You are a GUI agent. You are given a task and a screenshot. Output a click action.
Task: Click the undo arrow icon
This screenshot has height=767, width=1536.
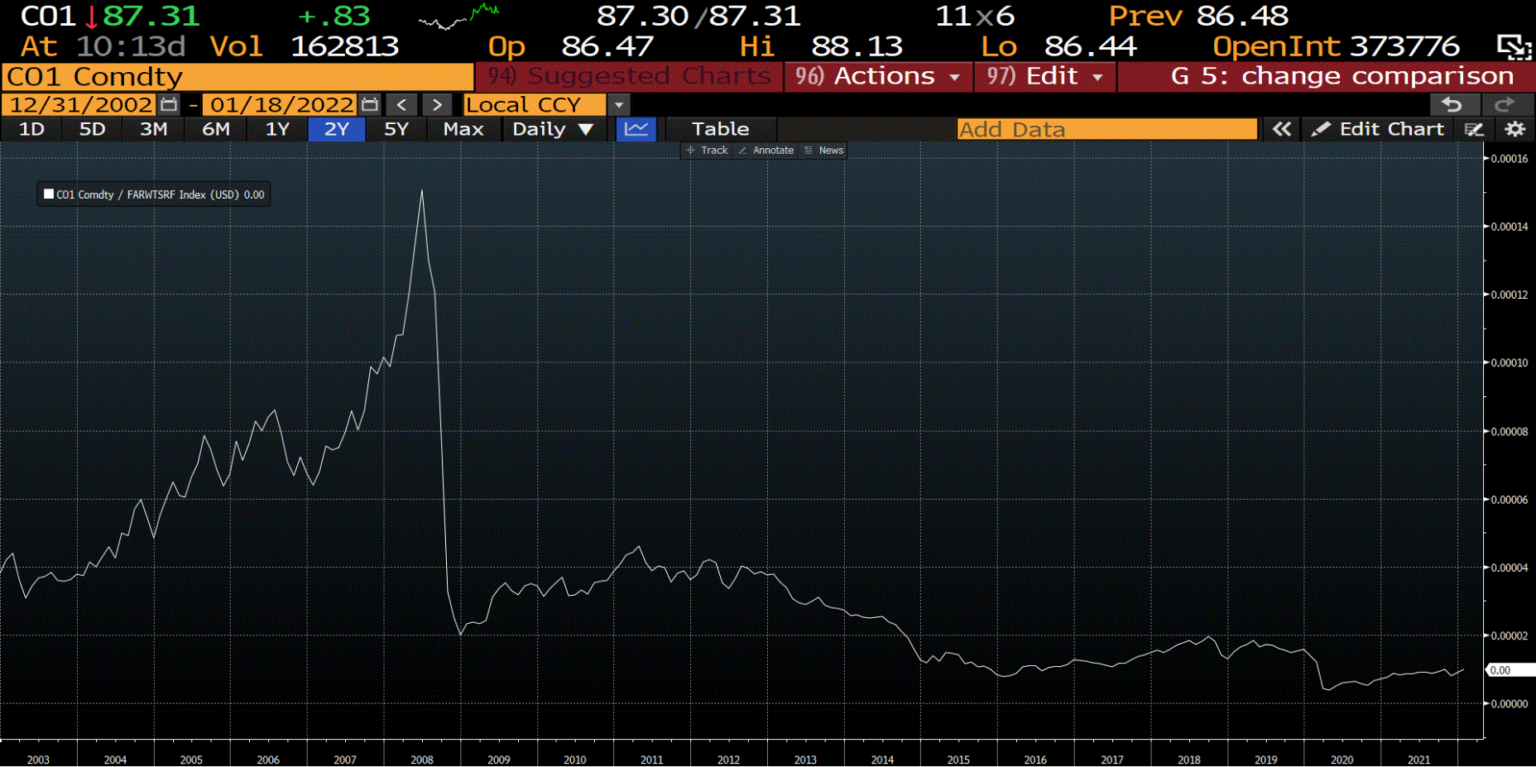[1452, 104]
